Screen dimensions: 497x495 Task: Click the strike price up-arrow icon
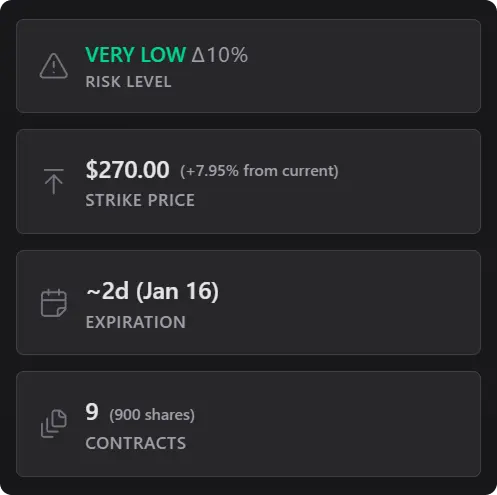point(54,181)
